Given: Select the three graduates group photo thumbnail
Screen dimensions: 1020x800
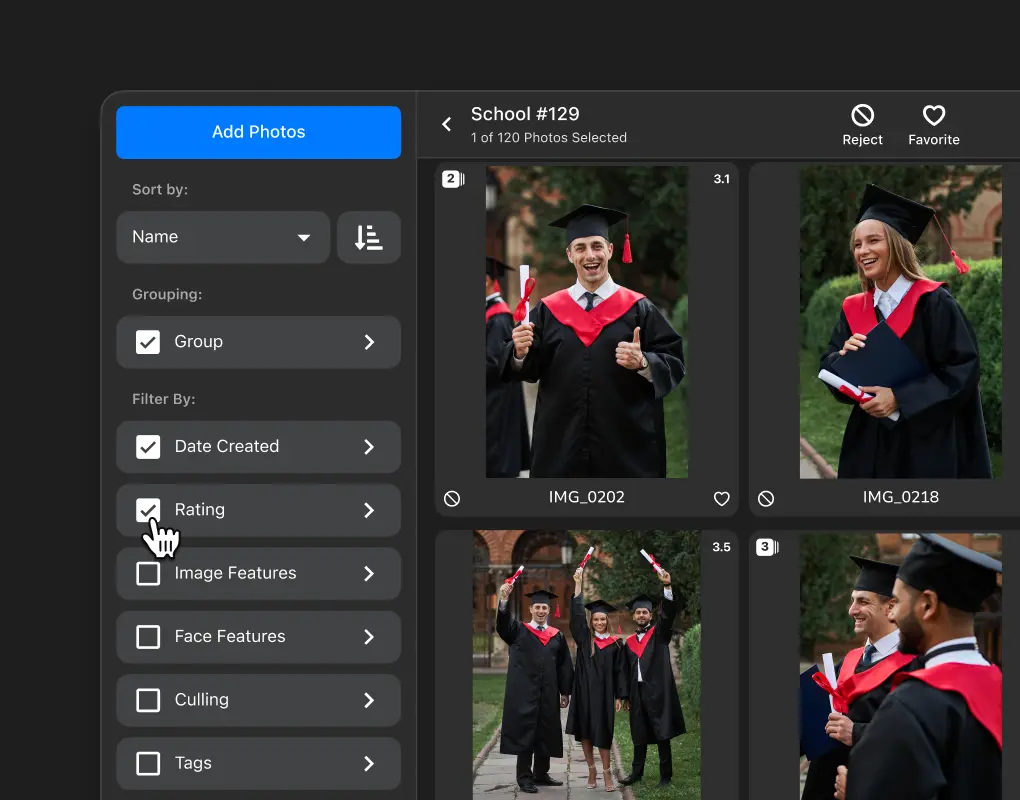Looking at the screenshot, I should (587, 665).
